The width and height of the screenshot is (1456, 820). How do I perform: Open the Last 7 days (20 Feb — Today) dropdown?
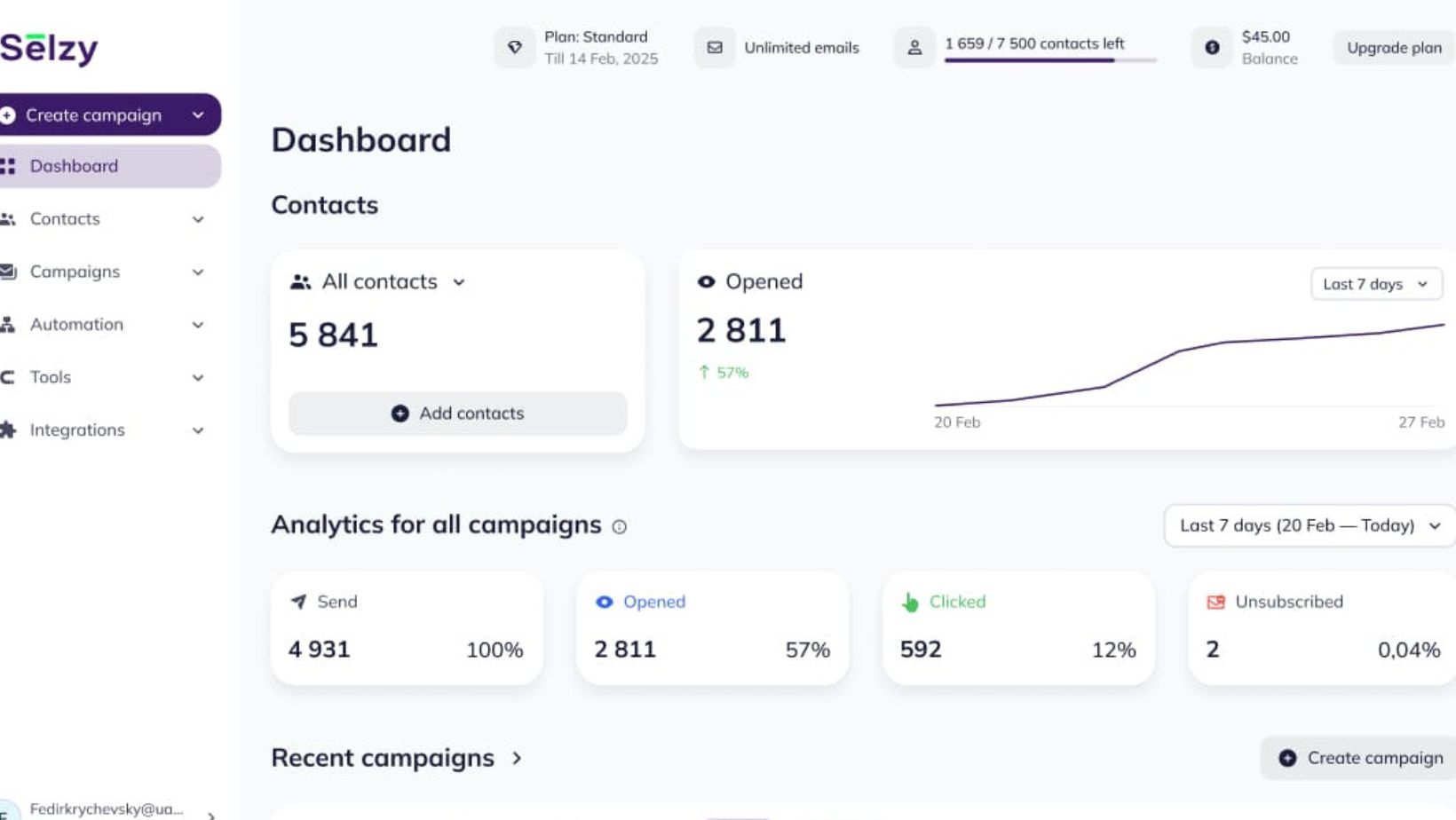1310,525
